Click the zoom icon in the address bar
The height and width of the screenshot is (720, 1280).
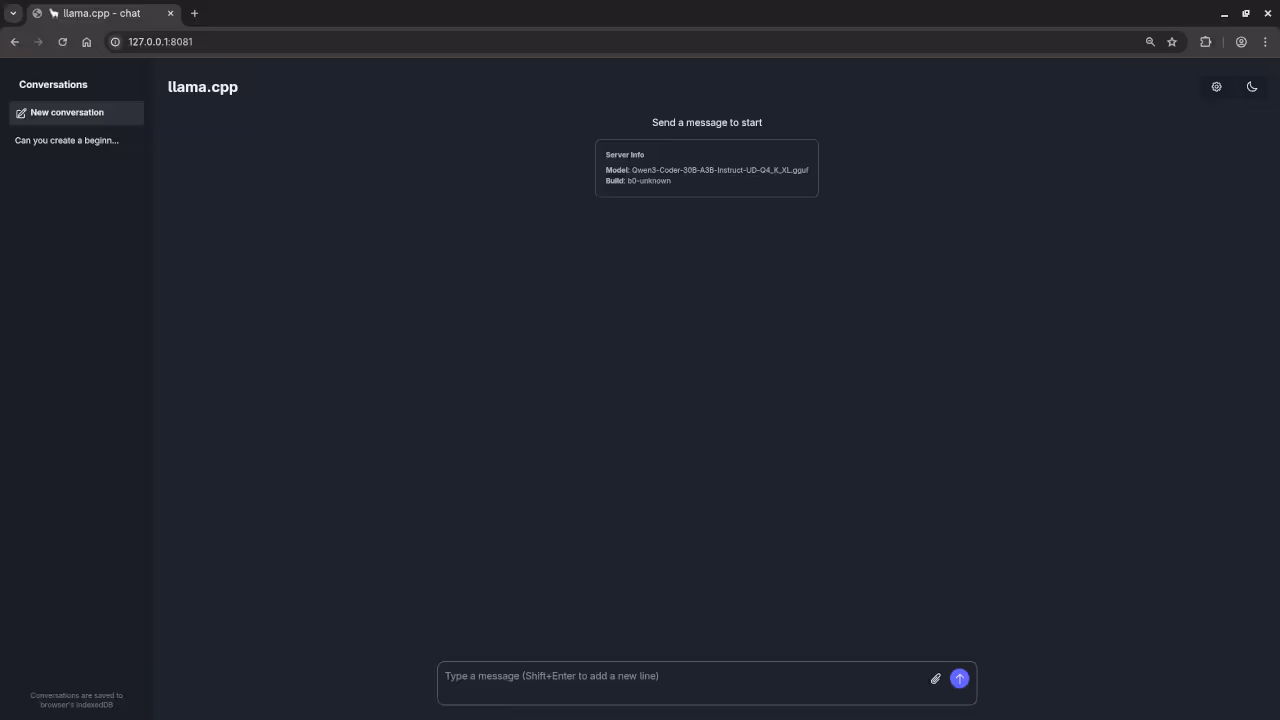1150,42
